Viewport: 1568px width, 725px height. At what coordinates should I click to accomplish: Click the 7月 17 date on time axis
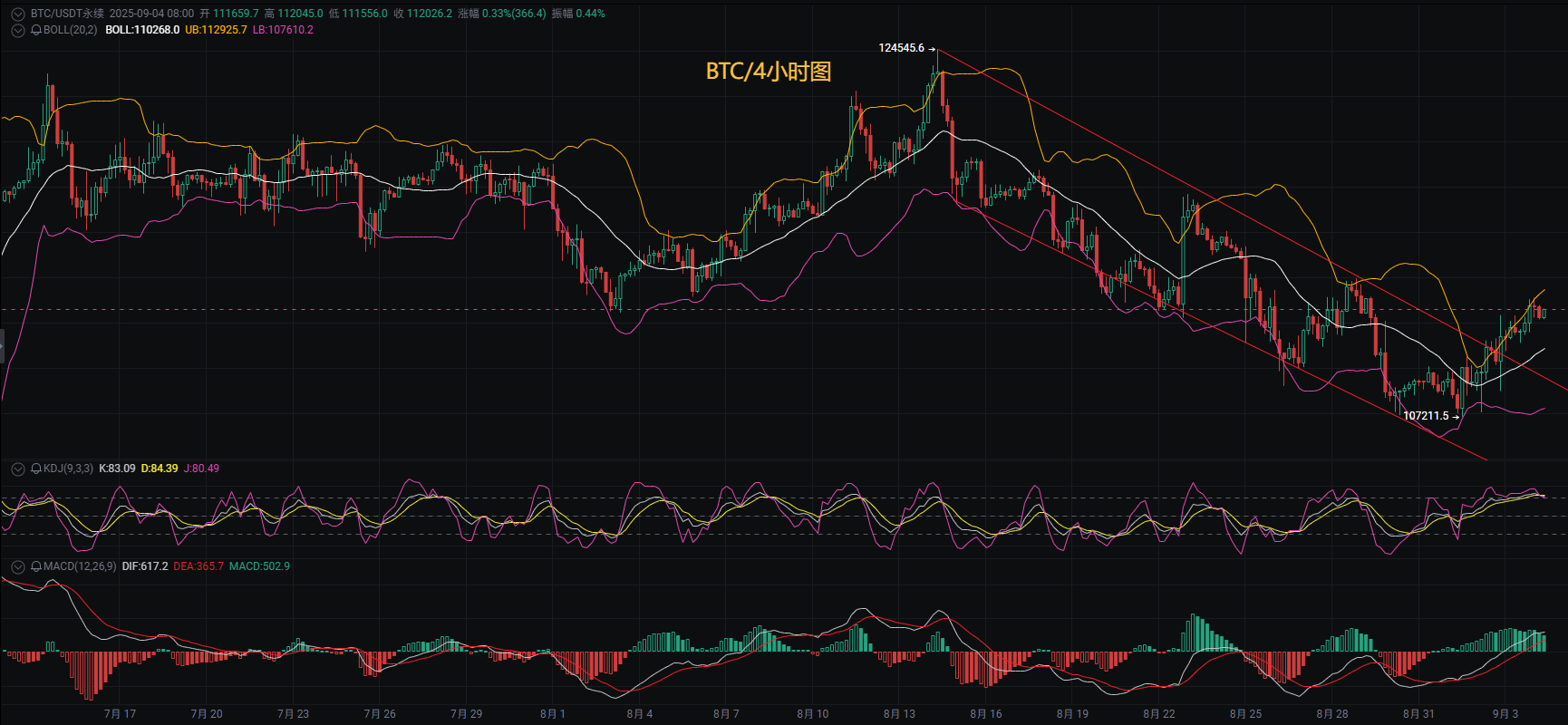pos(120,714)
